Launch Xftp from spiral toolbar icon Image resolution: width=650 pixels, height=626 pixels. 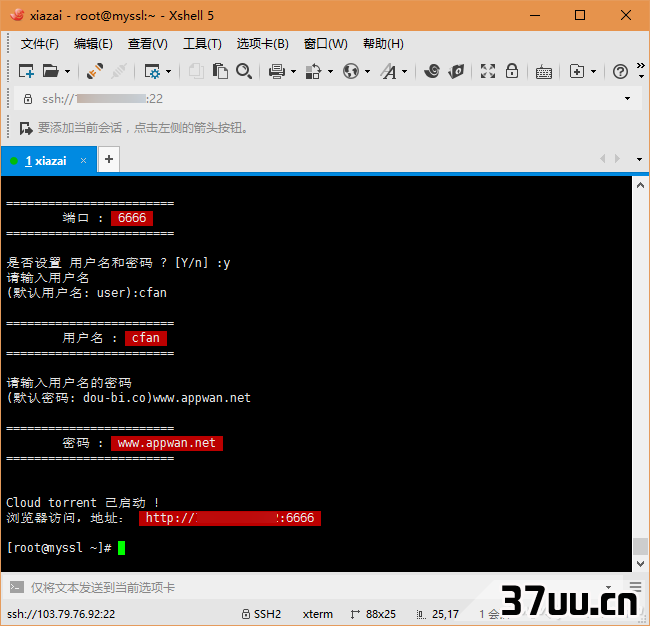pos(432,71)
